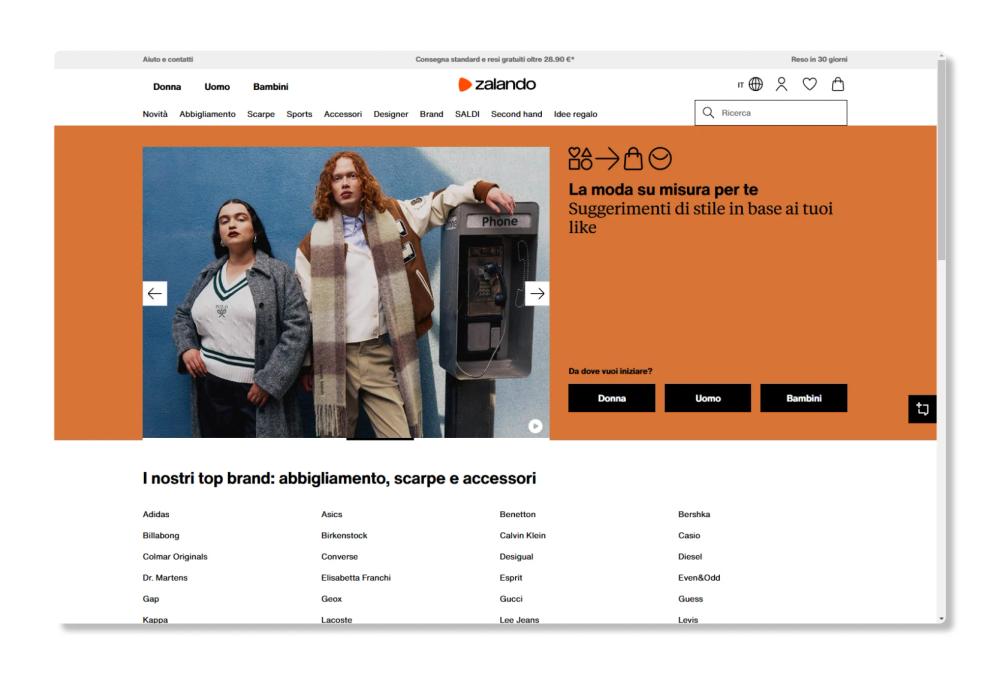Open the Billabong brand link

pos(161,535)
